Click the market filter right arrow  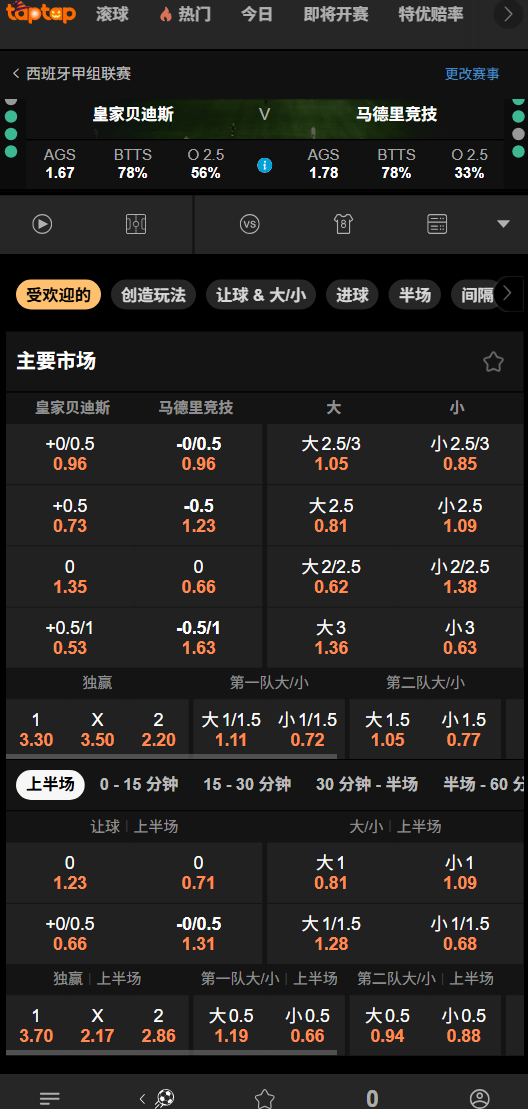508,294
